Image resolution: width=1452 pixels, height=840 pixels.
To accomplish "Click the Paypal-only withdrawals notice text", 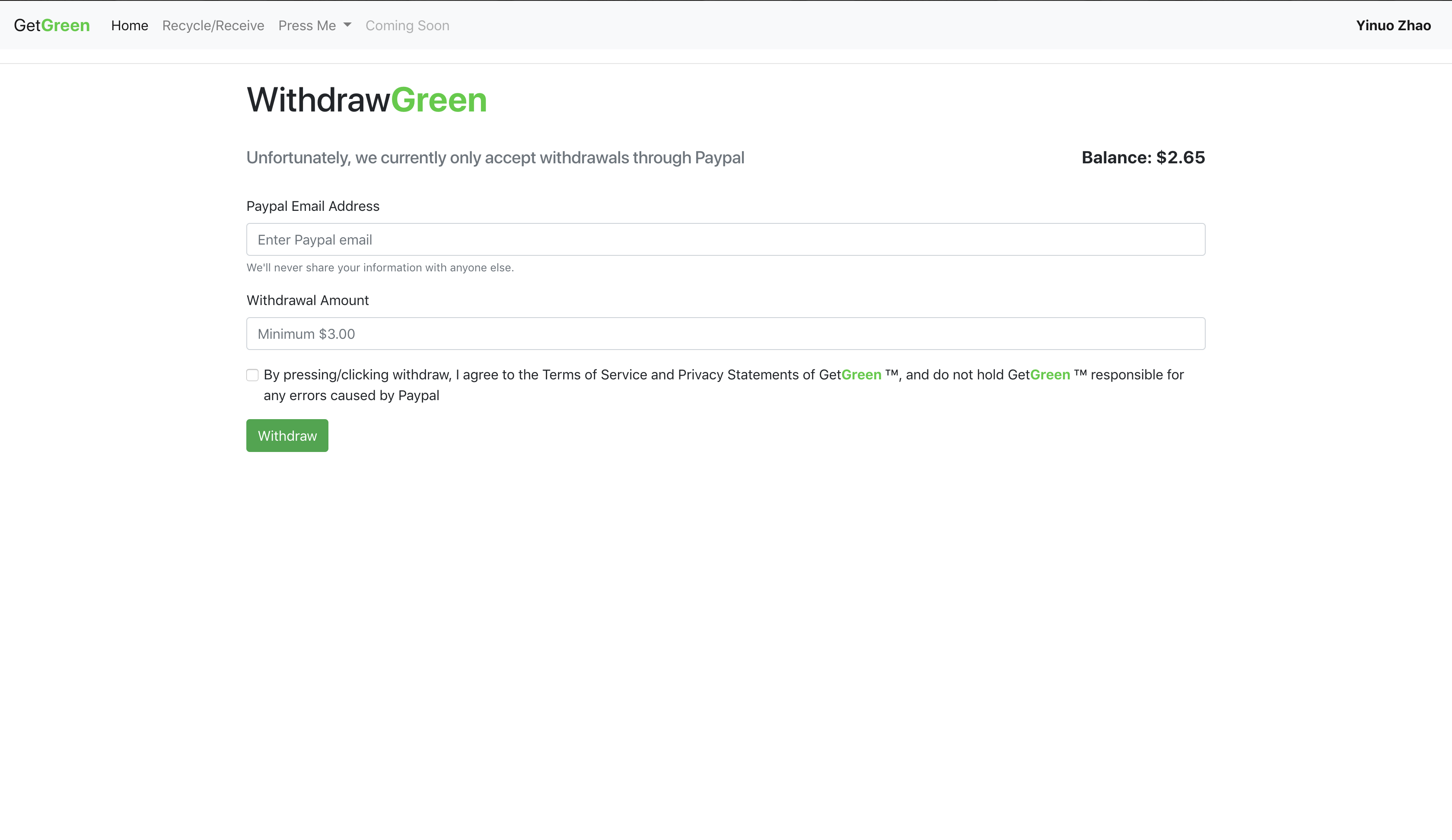I will point(495,157).
